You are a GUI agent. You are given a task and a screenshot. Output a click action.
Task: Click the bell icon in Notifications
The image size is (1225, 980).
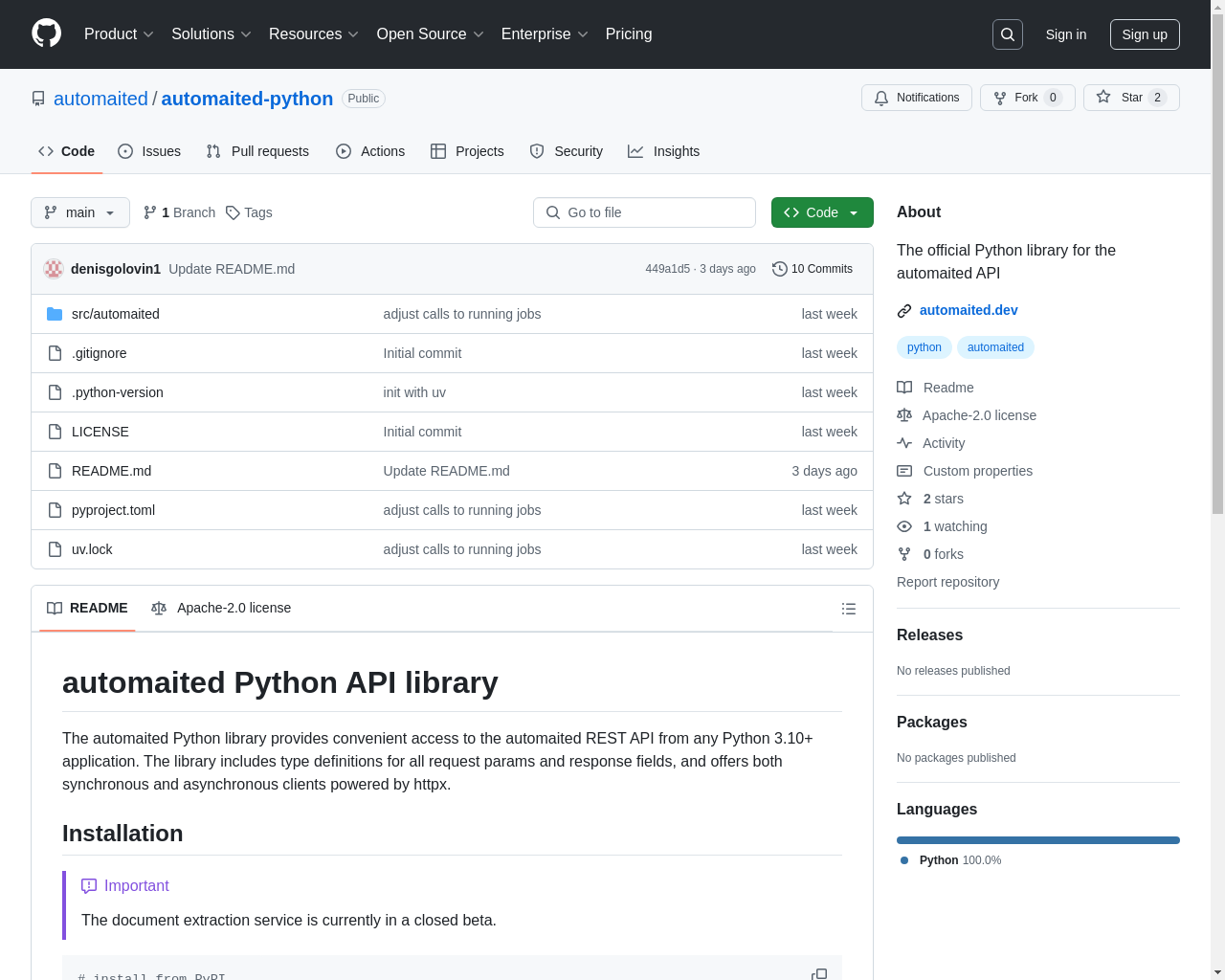click(881, 98)
